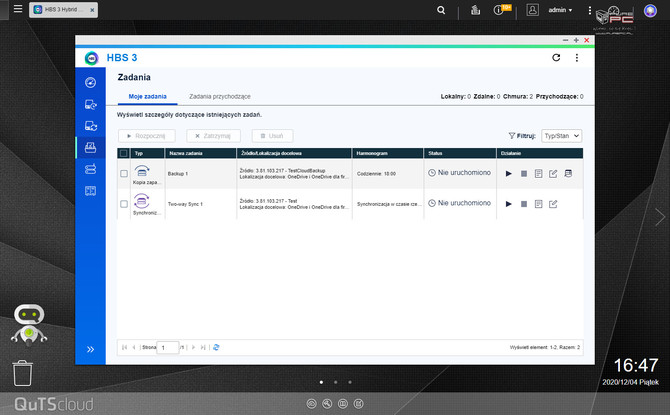The height and width of the screenshot is (415, 670).
Task: Open the top bar more options dots
Action: (x=590, y=10)
